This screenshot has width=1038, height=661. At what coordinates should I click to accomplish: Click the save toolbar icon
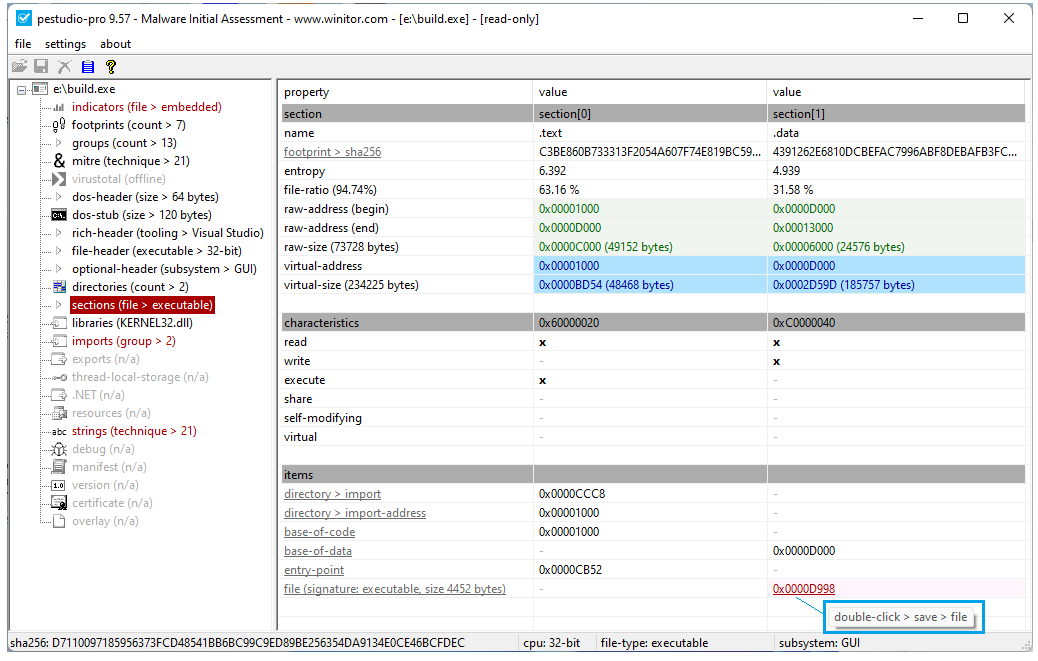(41, 67)
